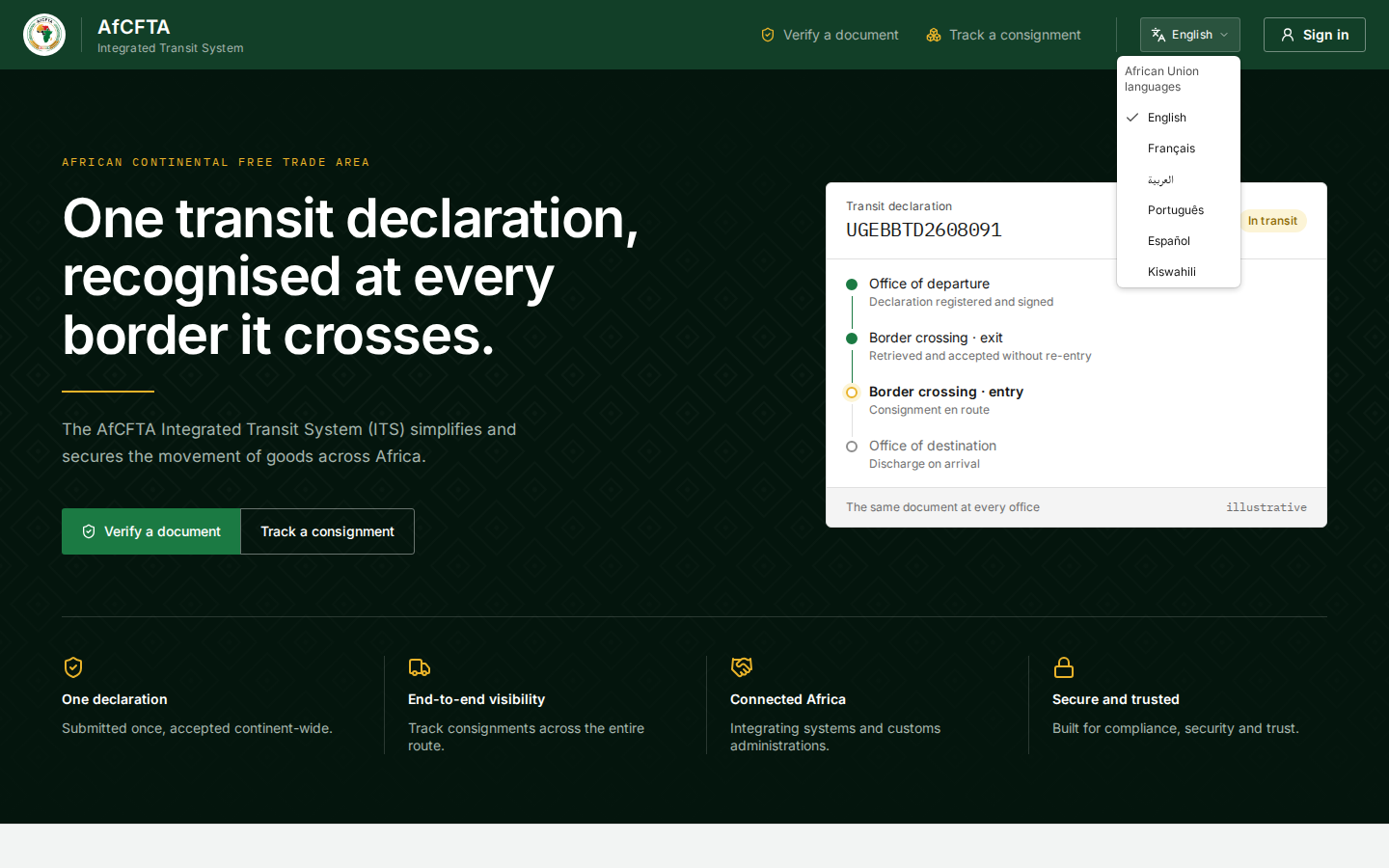Open the header Track a consignment link
Viewport: 1389px width, 868px height.
[x=1003, y=35]
